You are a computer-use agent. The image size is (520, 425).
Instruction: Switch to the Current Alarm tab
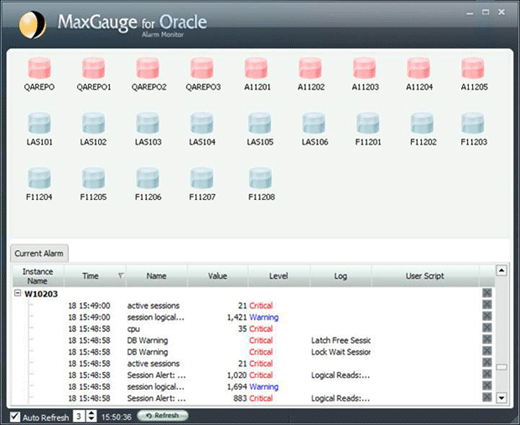pos(39,253)
